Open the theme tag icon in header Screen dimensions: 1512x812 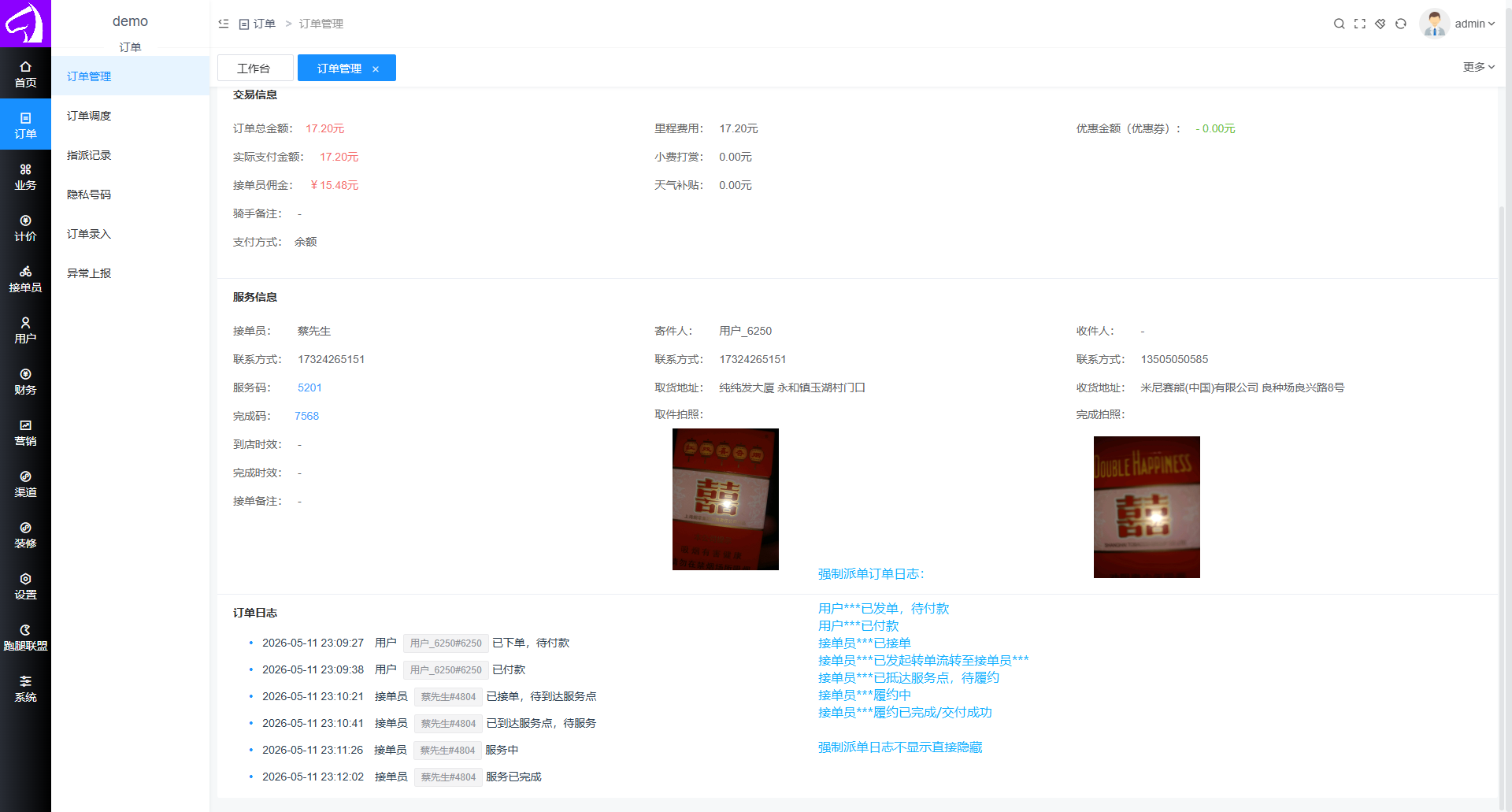coord(1380,24)
